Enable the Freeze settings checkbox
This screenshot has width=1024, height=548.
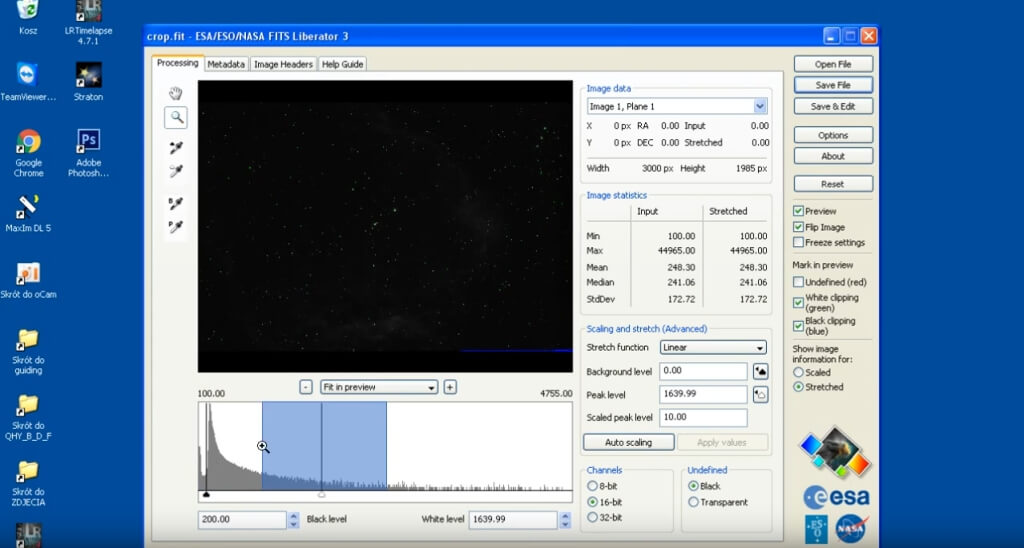798,242
